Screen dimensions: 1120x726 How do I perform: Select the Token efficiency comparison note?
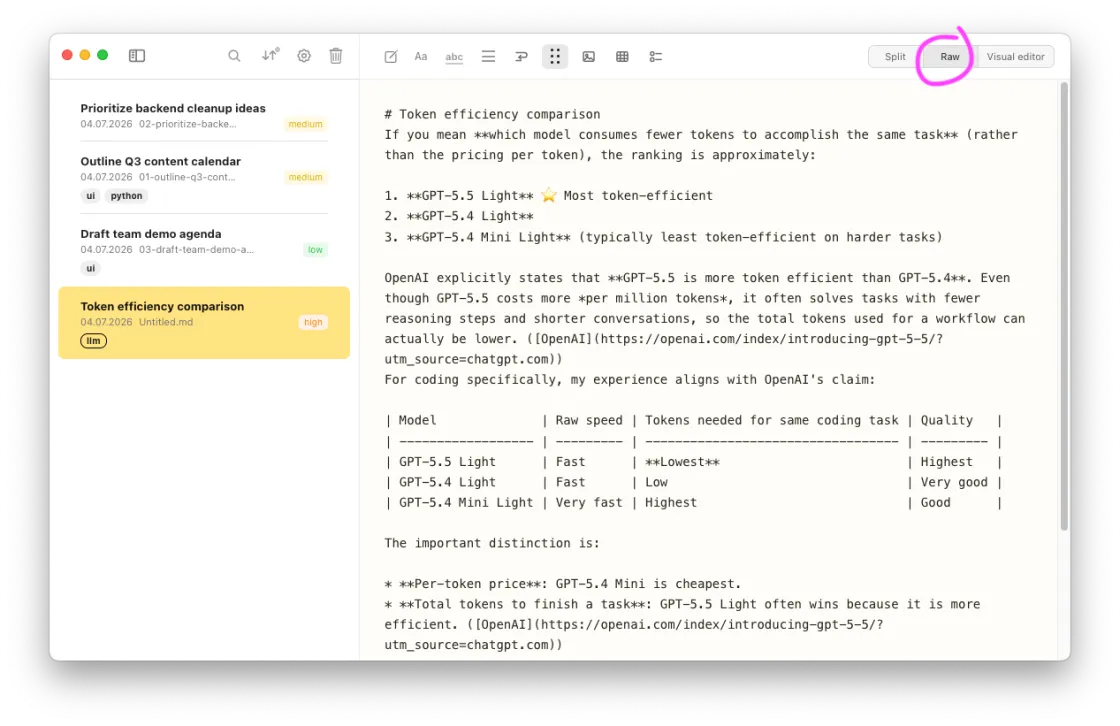point(204,322)
